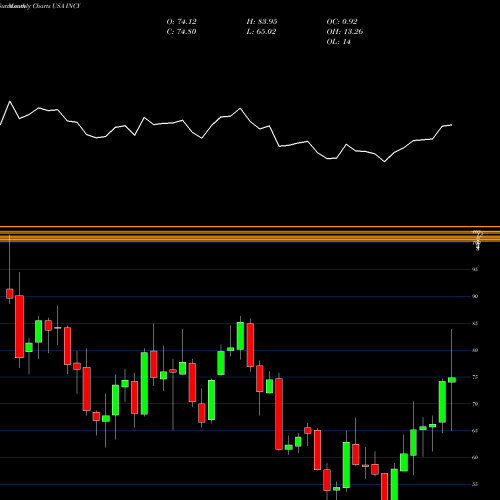Click the 'OL: 14' reading
The image size is (500, 500).
338,42
